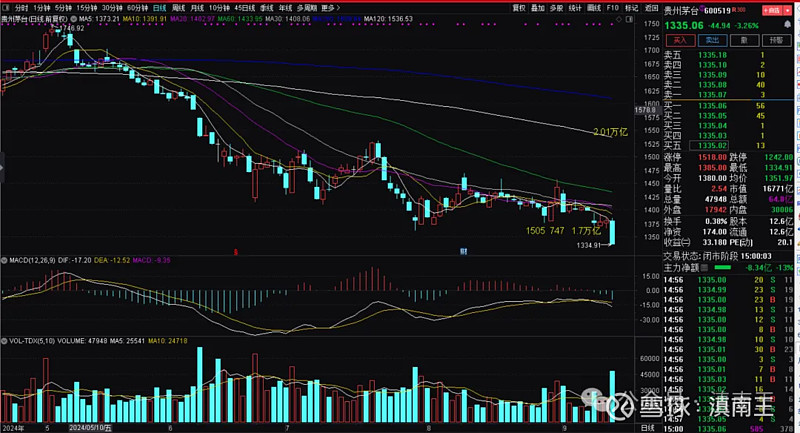Click the 1746.92 high price label
Viewport: 800px width, 433px height.
(72, 29)
